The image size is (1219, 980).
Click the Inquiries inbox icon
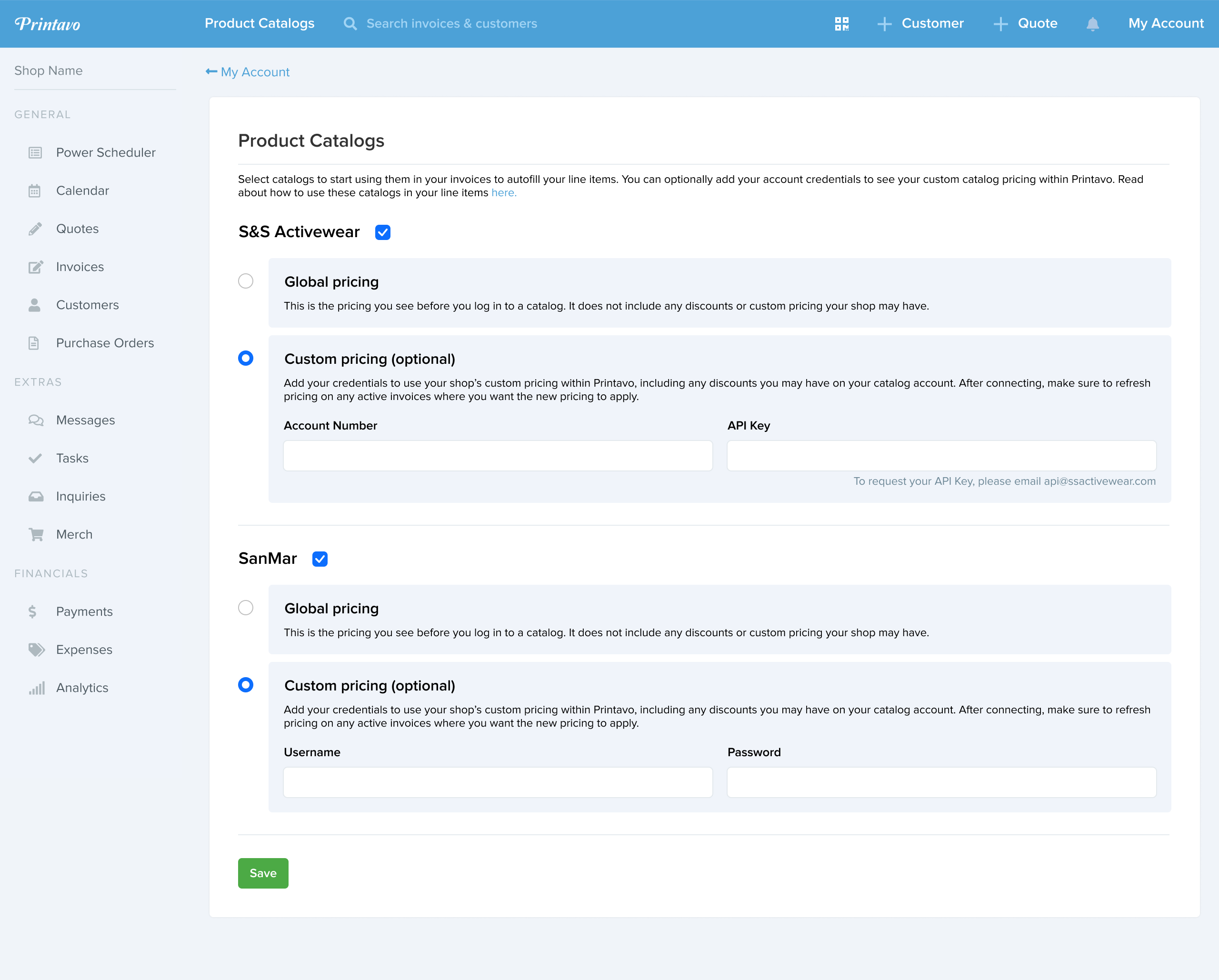pyautogui.click(x=36, y=497)
